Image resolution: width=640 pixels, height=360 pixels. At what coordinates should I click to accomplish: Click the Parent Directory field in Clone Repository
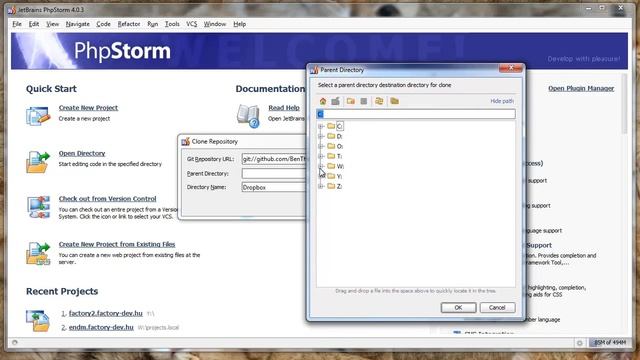(274, 173)
